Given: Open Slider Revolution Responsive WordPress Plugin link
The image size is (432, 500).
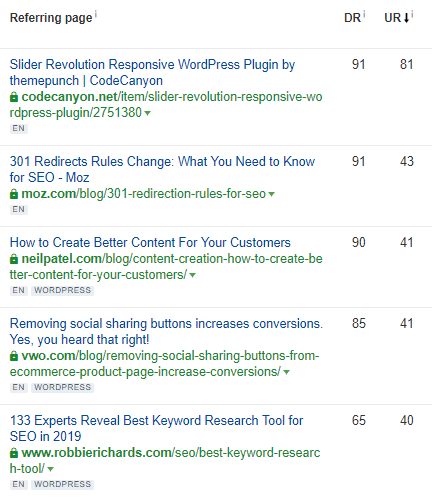Looking at the screenshot, I should [x=152, y=72].
